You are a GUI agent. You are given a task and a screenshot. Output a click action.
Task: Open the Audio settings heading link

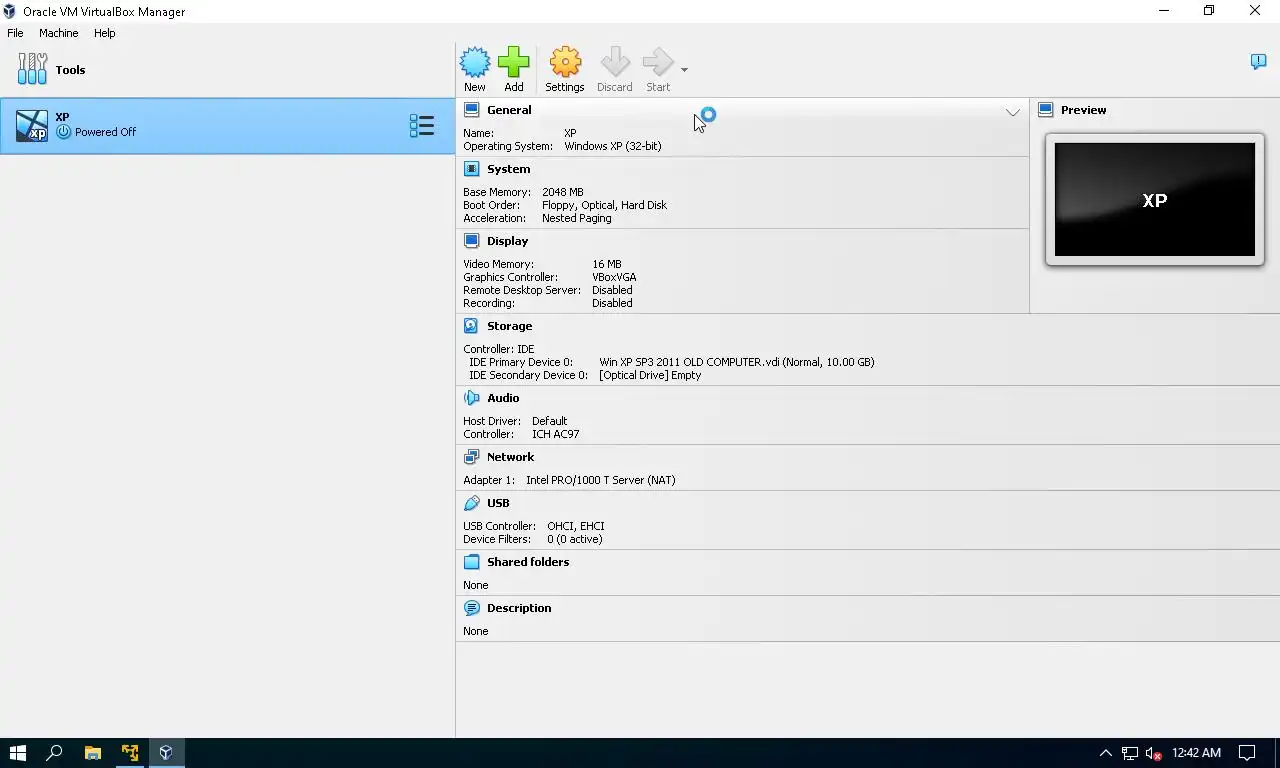(503, 398)
